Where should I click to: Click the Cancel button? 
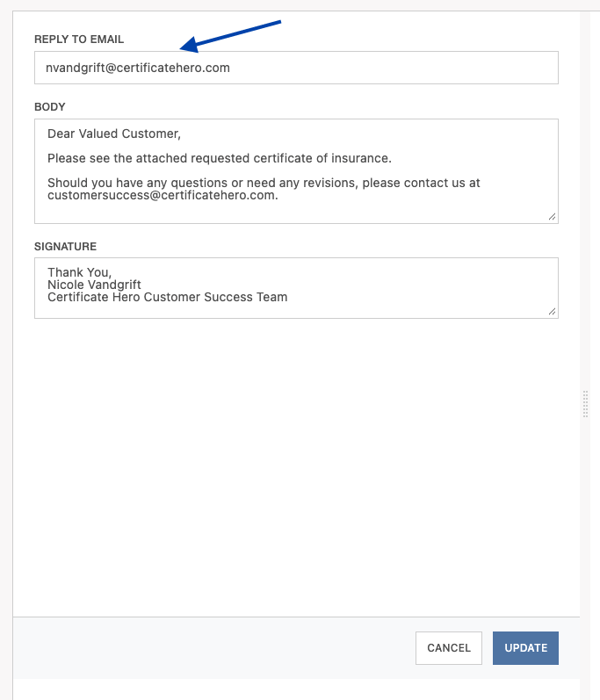click(x=449, y=648)
